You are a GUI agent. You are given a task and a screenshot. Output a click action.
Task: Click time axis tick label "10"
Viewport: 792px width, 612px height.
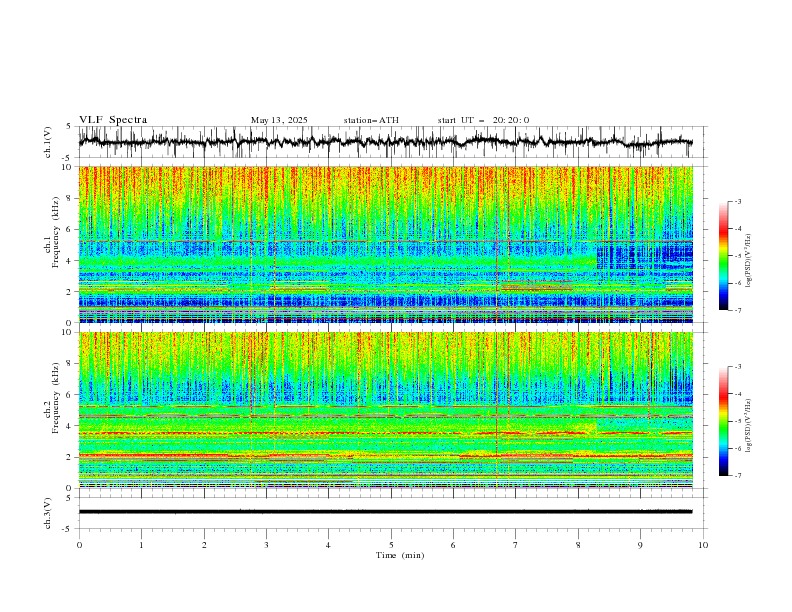pos(703,545)
